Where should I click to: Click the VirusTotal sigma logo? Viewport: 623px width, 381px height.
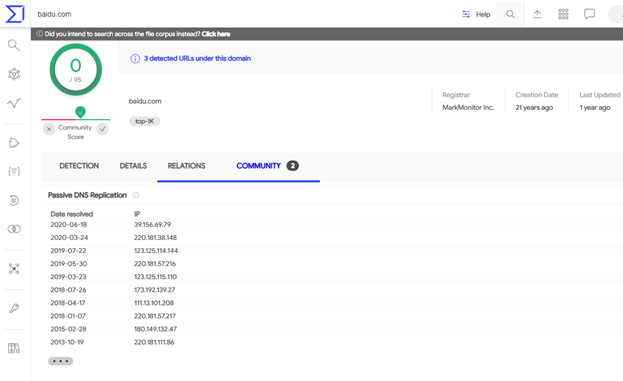pos(14,14)
